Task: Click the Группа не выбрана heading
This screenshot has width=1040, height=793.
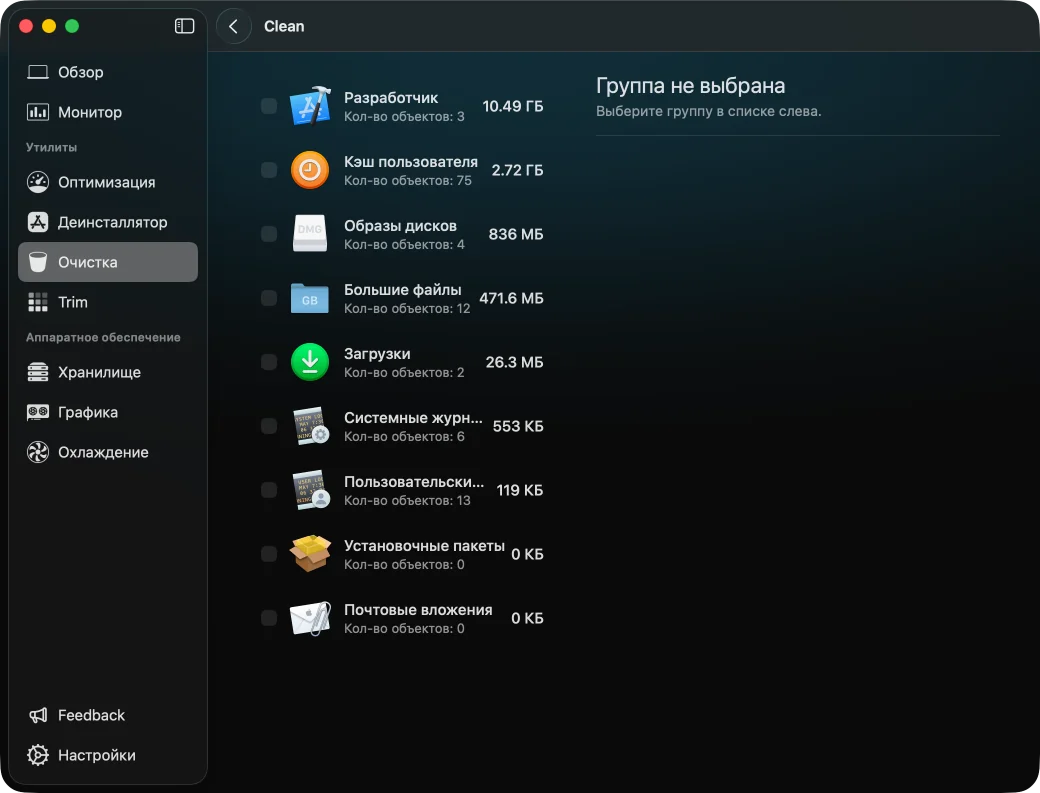Action: 690,86
